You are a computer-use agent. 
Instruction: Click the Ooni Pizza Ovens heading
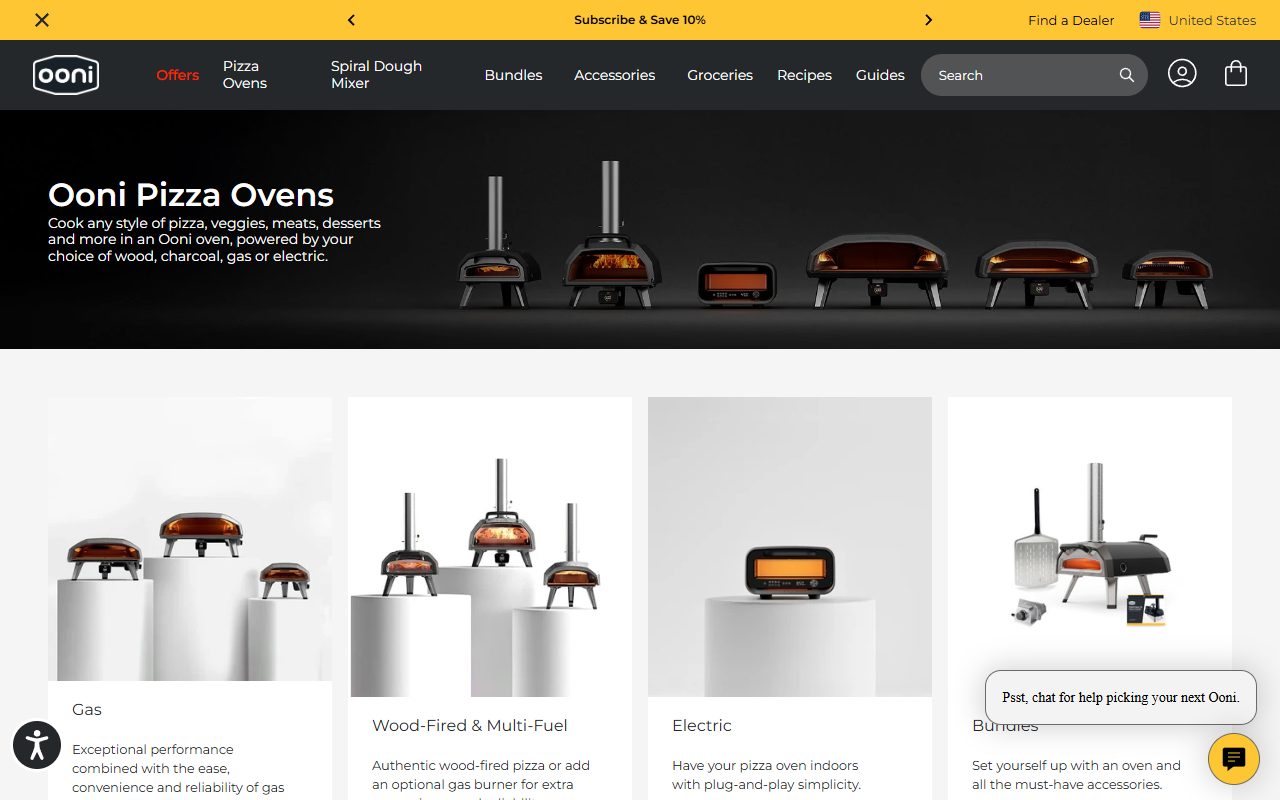[x=191, y=195]
